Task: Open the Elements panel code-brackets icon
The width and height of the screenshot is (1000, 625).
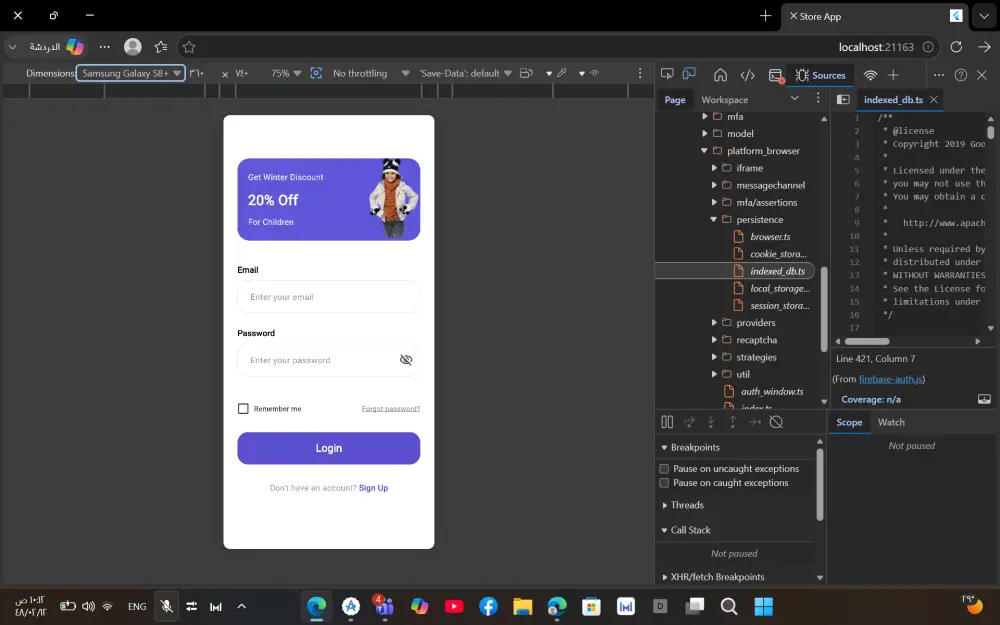Action: click(x=747, y=75)
